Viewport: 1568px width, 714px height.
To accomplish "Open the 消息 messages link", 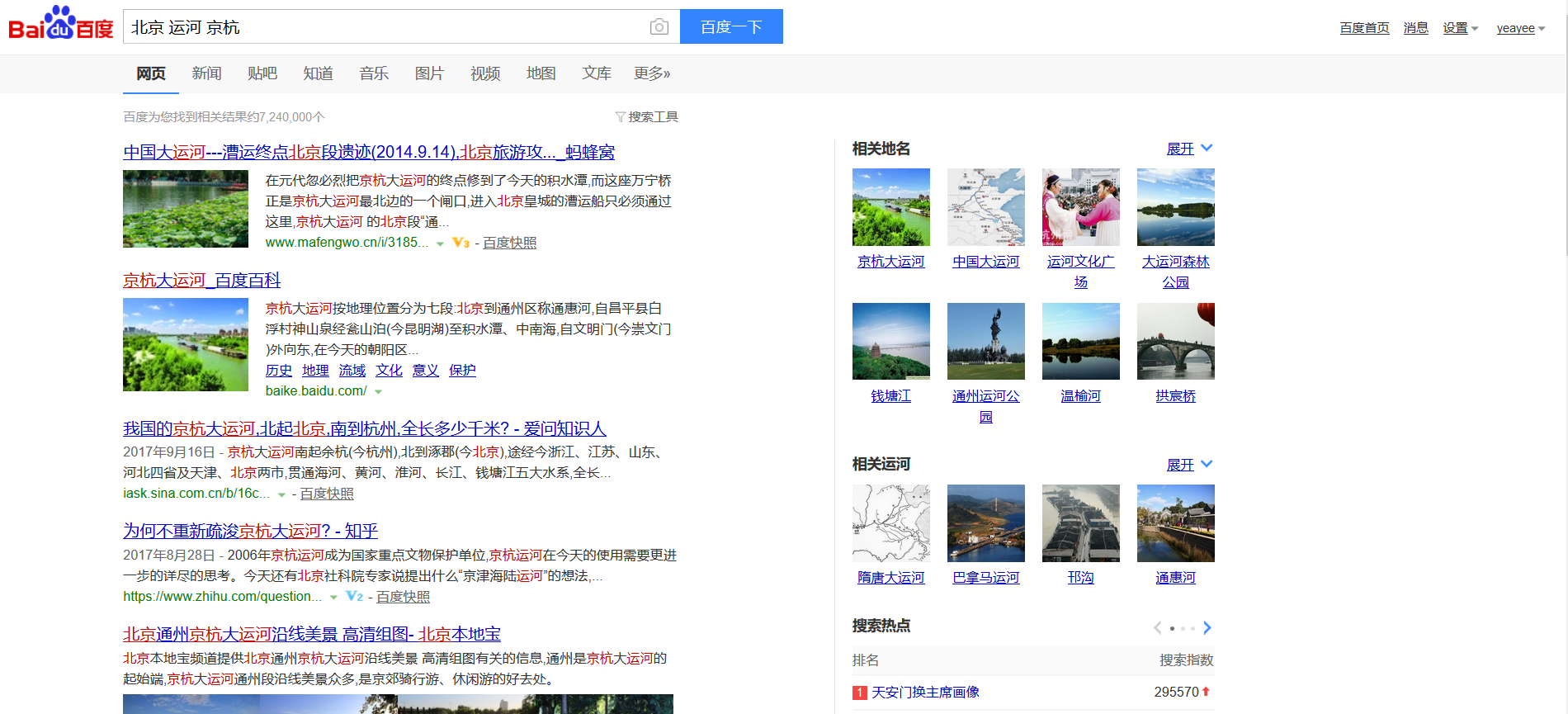I will [1416, 28].
